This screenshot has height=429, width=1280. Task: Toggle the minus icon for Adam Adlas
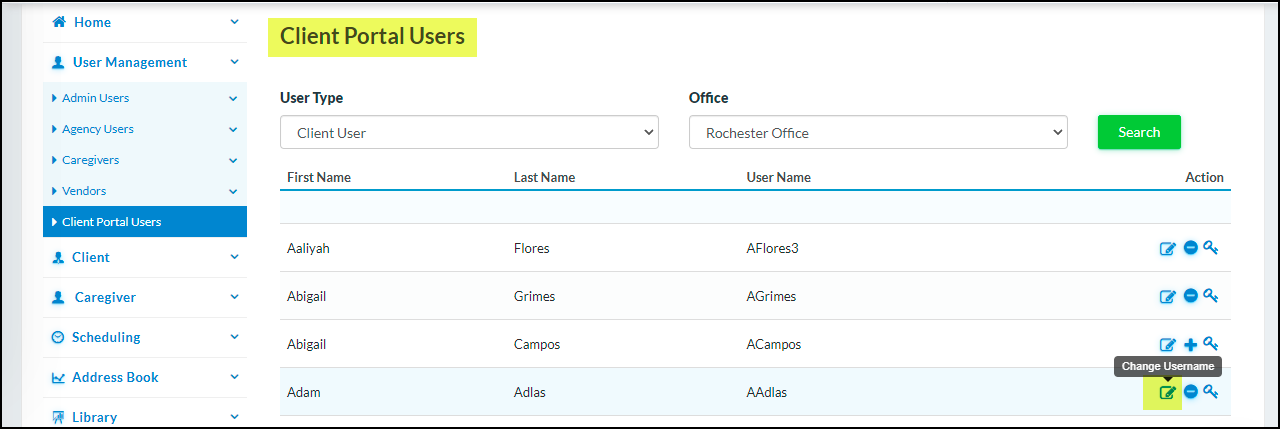pyautogui.click(x=1190, y=392)
